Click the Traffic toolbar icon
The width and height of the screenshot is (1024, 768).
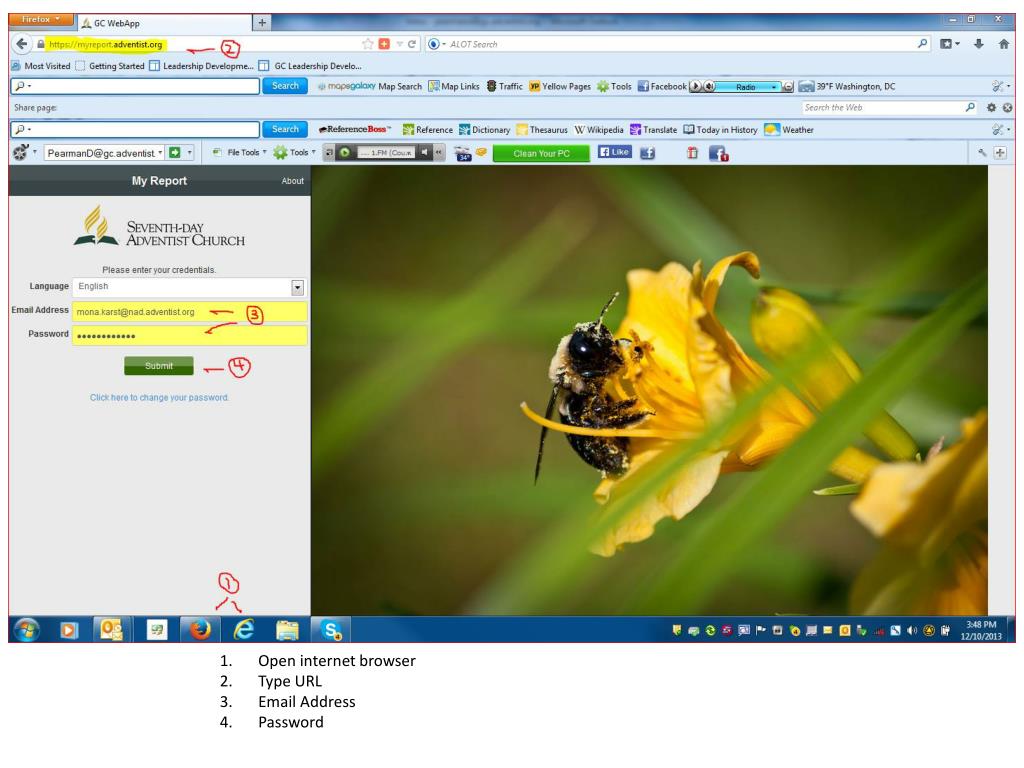click(504, 86)
